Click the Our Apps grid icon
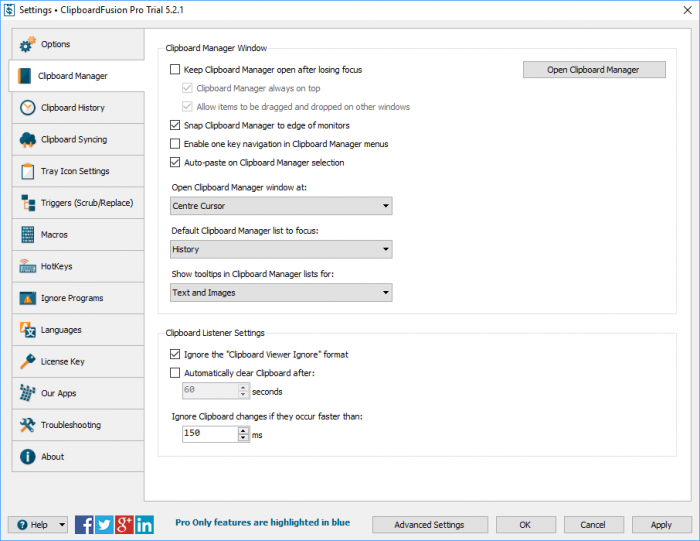The height and width of the screenshot is (541, 700). point(28,393)
